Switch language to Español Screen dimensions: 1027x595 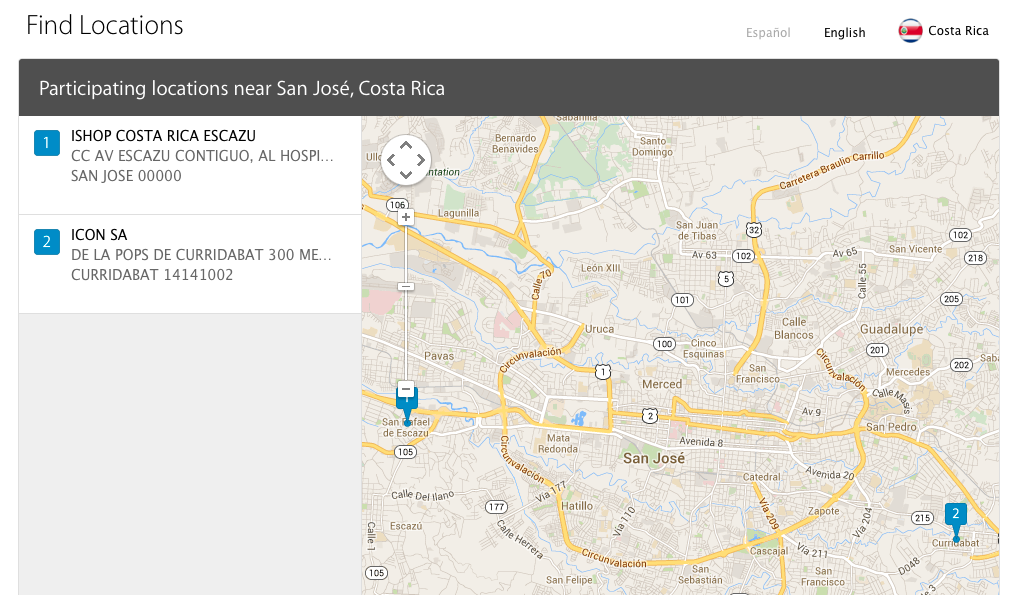click(768, 33)
